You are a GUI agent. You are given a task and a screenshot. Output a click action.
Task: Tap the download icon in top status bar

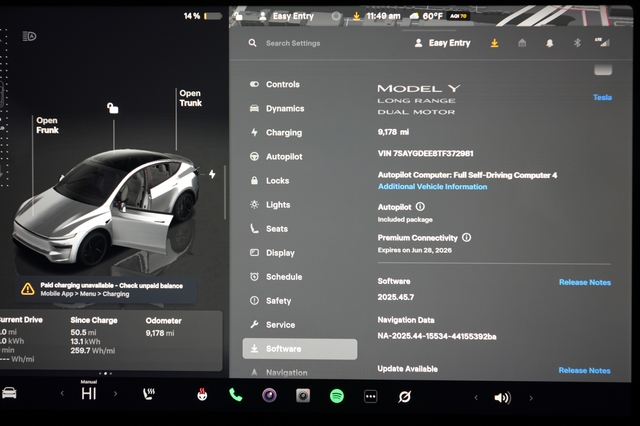(x=356, y=16)
